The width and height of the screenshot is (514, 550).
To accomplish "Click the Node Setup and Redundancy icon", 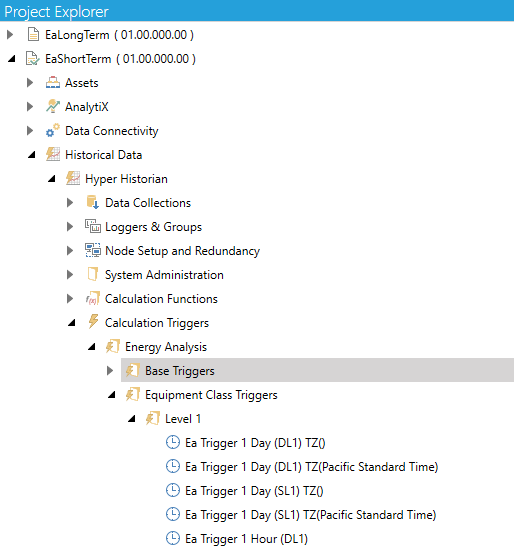I will 93,251.
